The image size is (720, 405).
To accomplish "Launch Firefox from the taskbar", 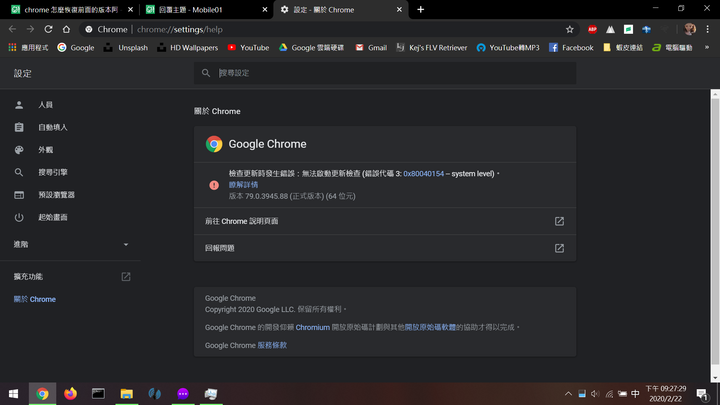I will [70, 394].
